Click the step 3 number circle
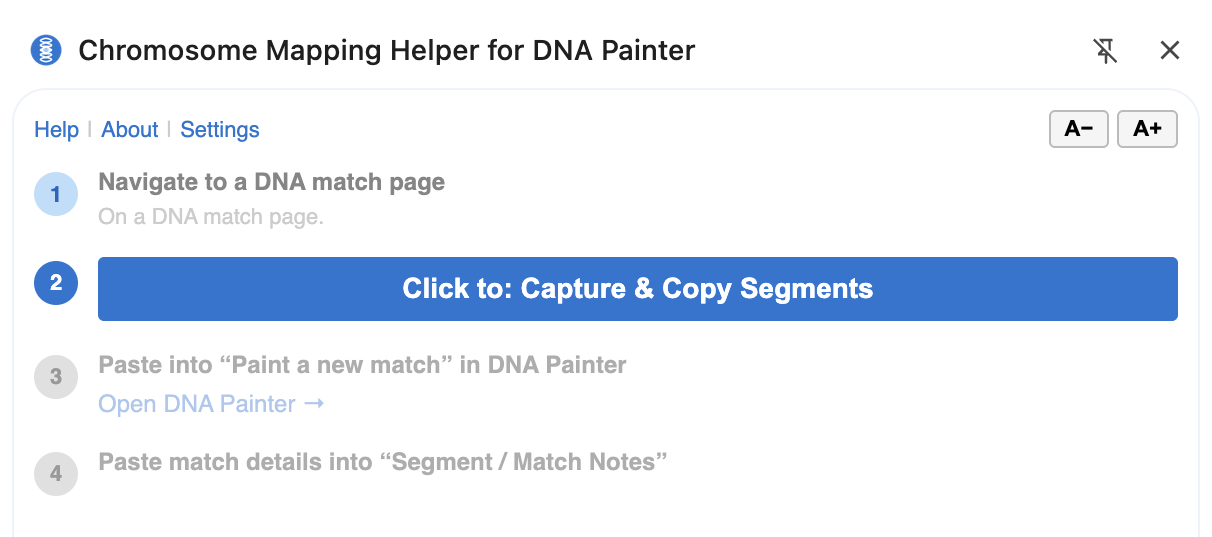This screenshot has width=1212, height=537. pos(55,377)
